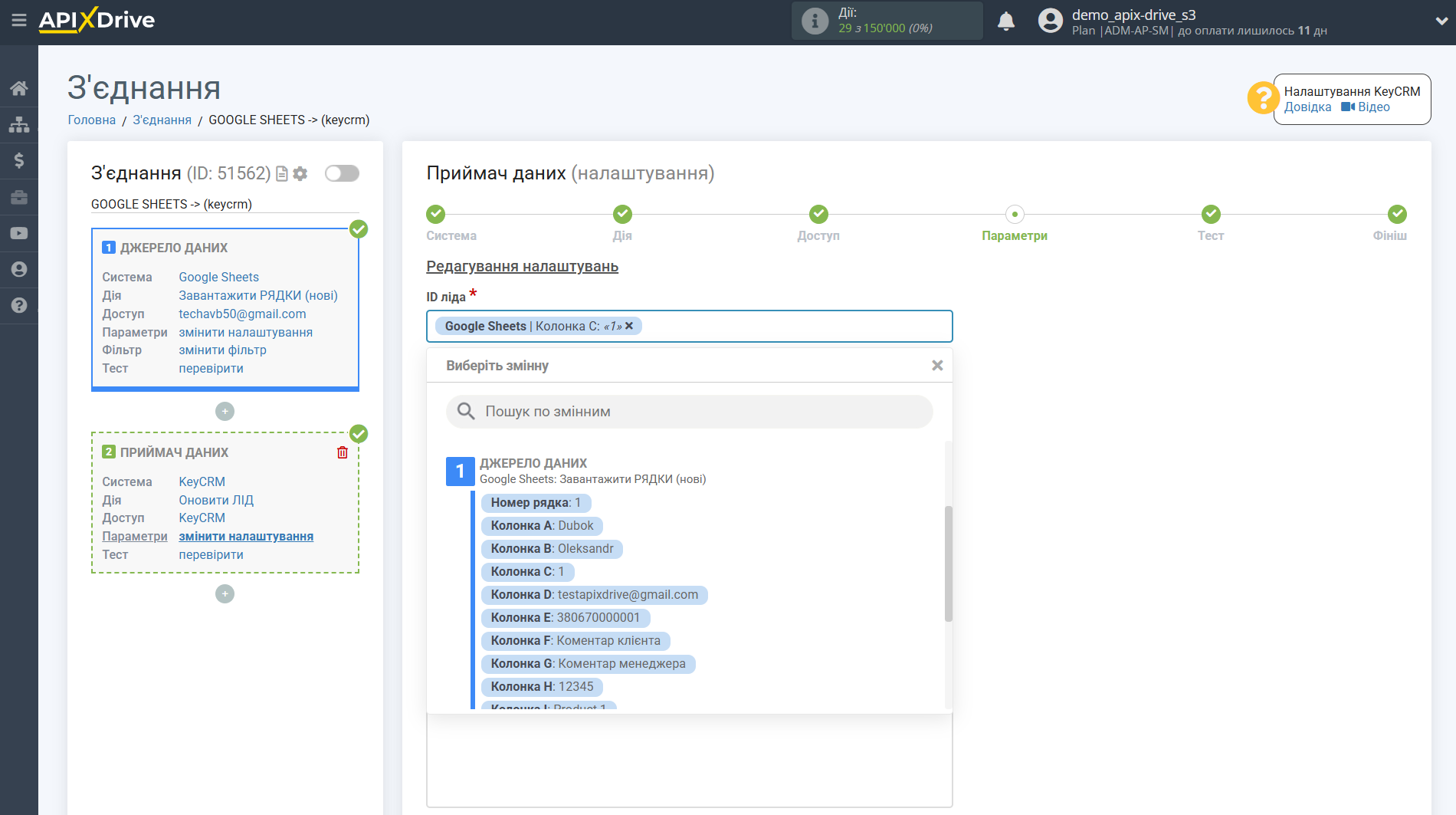This screenshot has height=815, width=1456.
Task: Open the user profile icon in sidebar
Action: [19, 269]
